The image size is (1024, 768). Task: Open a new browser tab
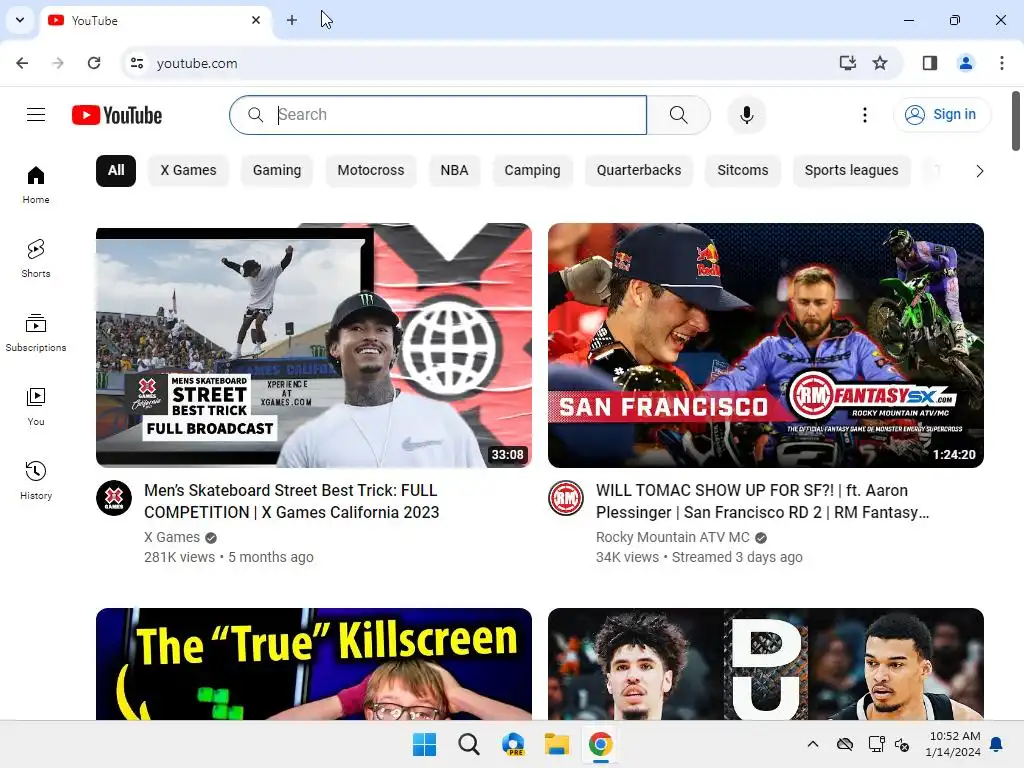[292, 20]
